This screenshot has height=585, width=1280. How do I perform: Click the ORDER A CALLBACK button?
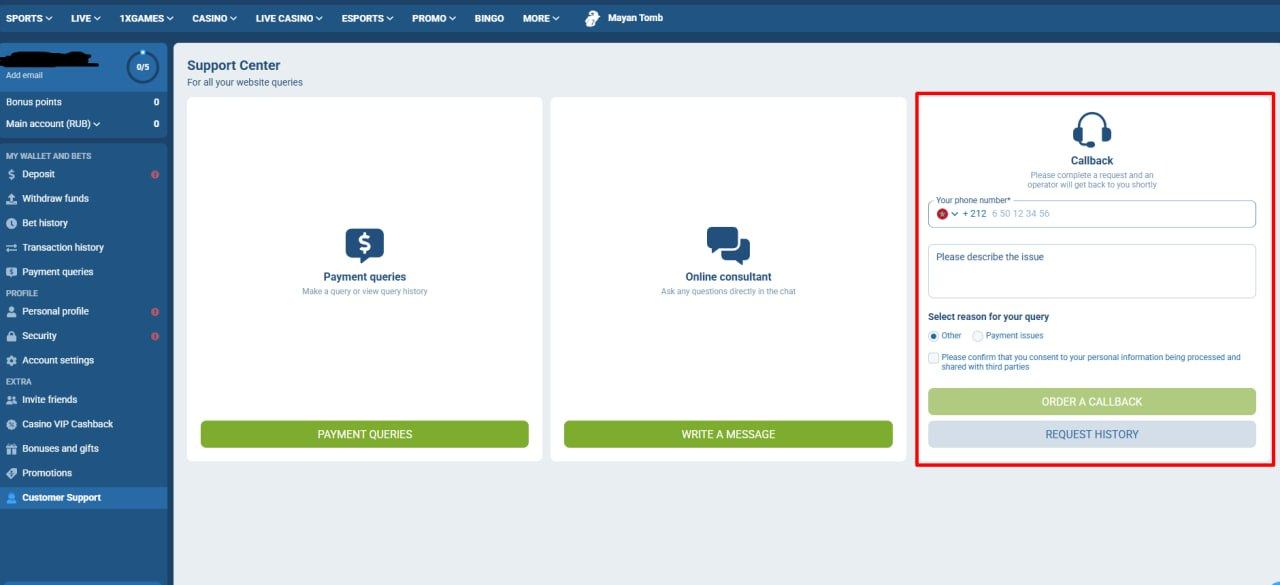pyautogui.click(x=1091, y=401)
